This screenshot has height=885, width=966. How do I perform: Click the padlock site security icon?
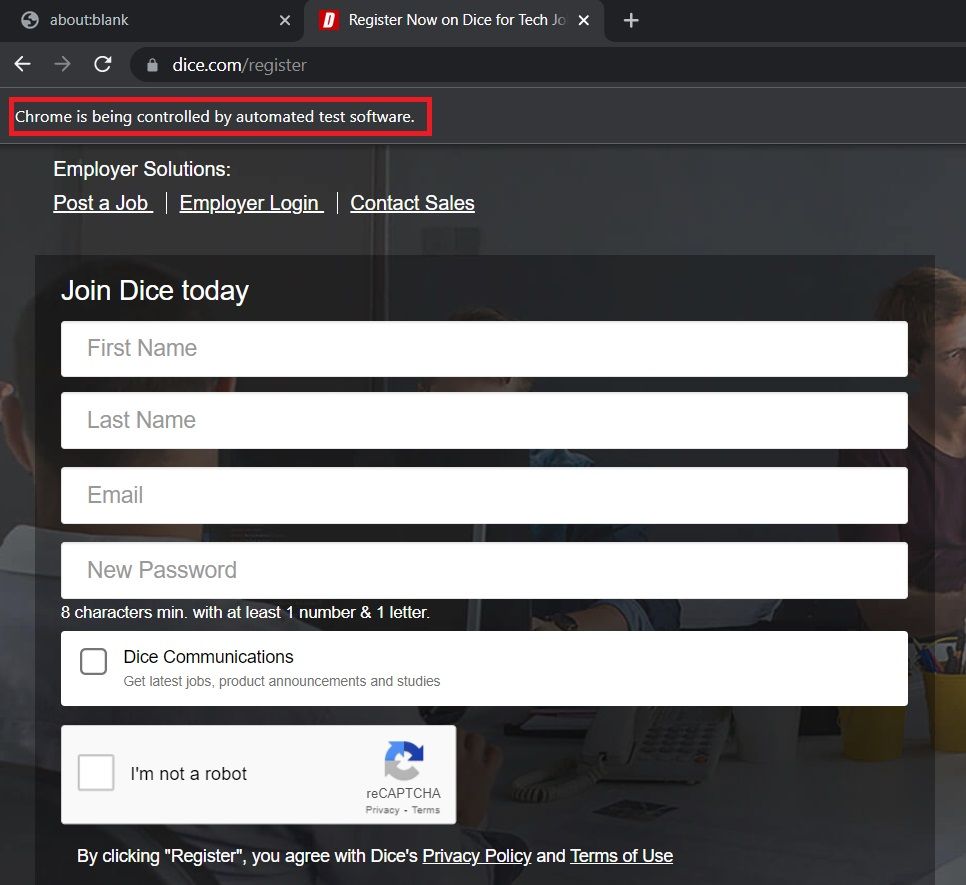[152, 65]
